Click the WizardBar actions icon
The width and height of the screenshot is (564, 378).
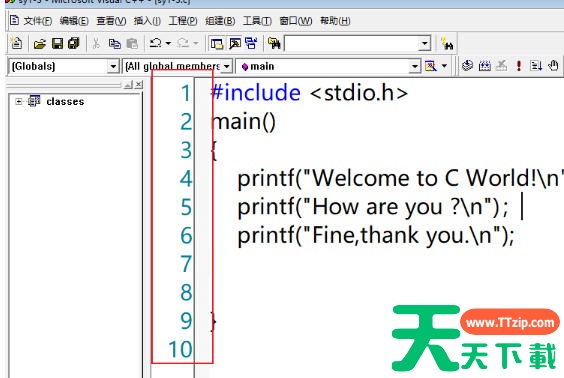(x=431, y=66)
